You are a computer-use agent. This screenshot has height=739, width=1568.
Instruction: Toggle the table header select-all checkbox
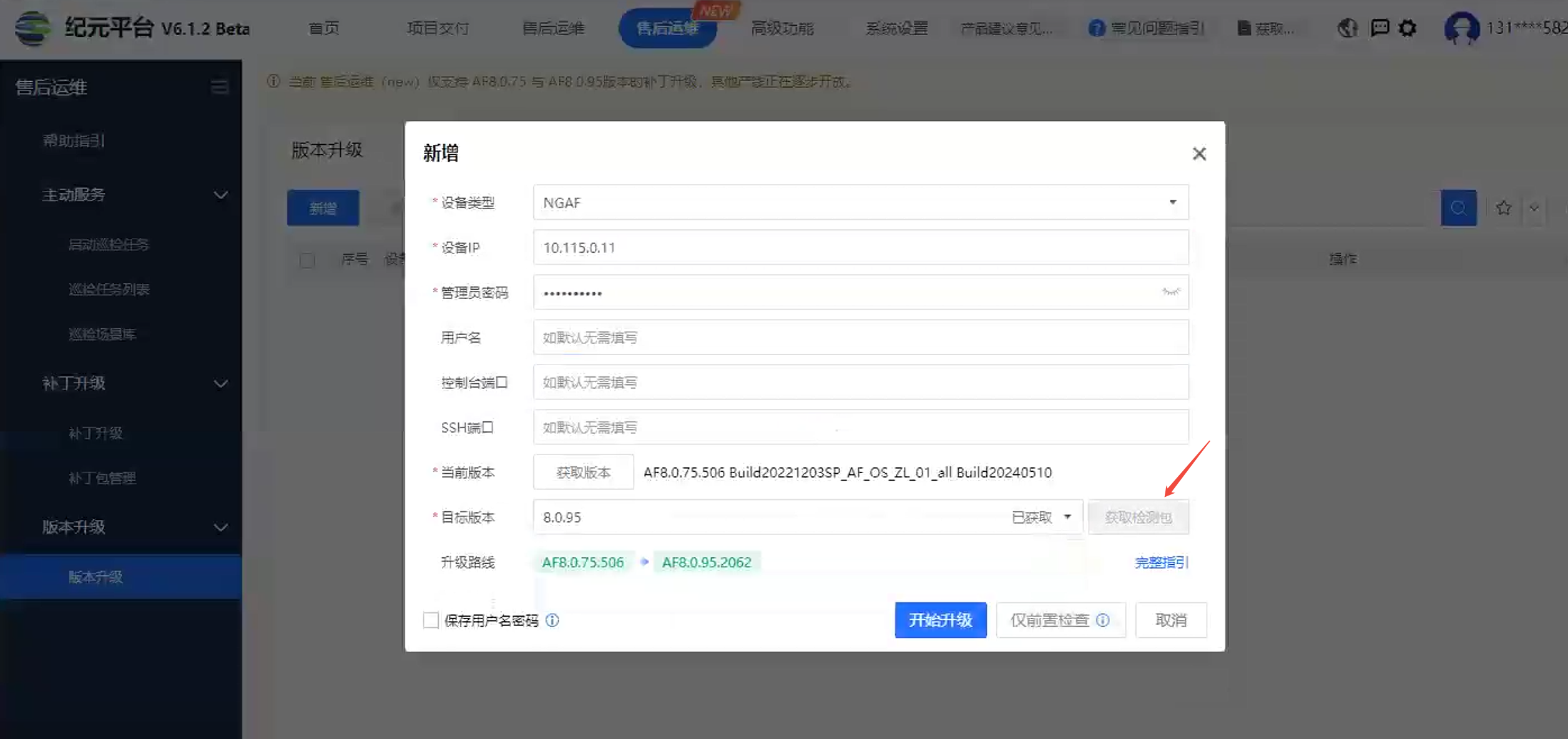[307, 260]
